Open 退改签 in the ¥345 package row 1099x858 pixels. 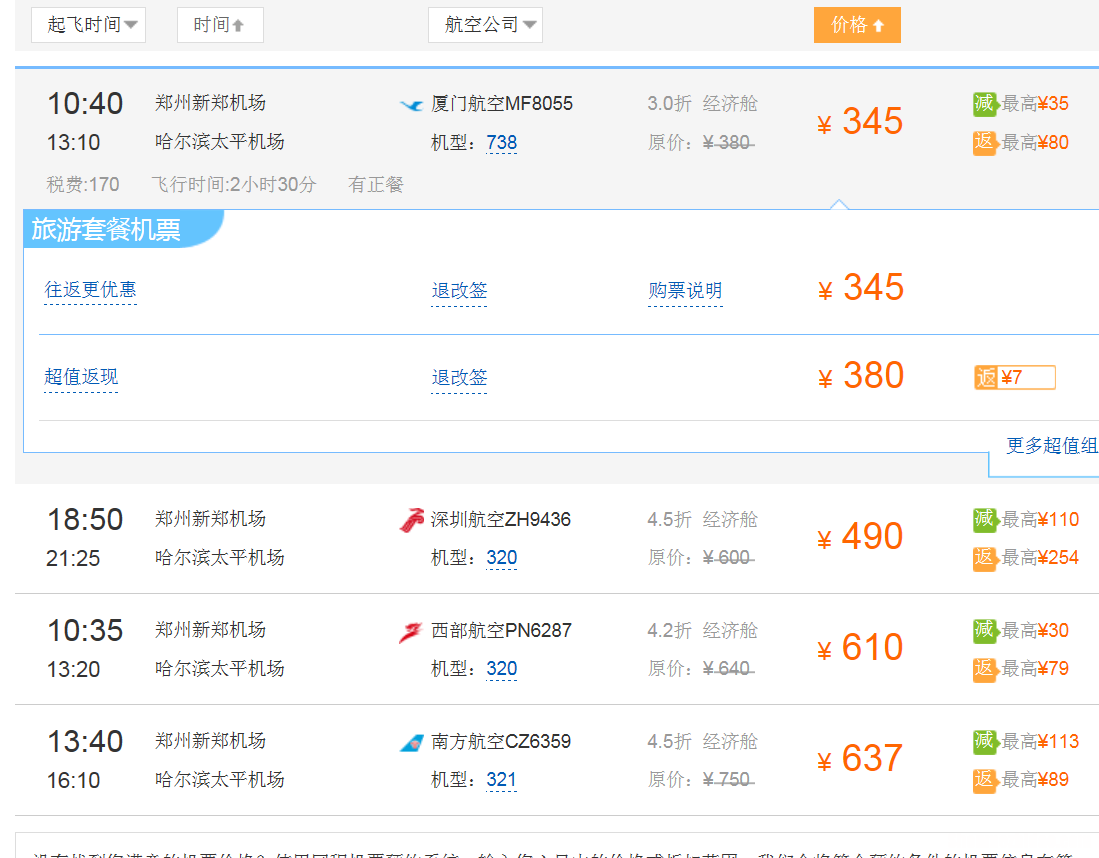point(459,291)
